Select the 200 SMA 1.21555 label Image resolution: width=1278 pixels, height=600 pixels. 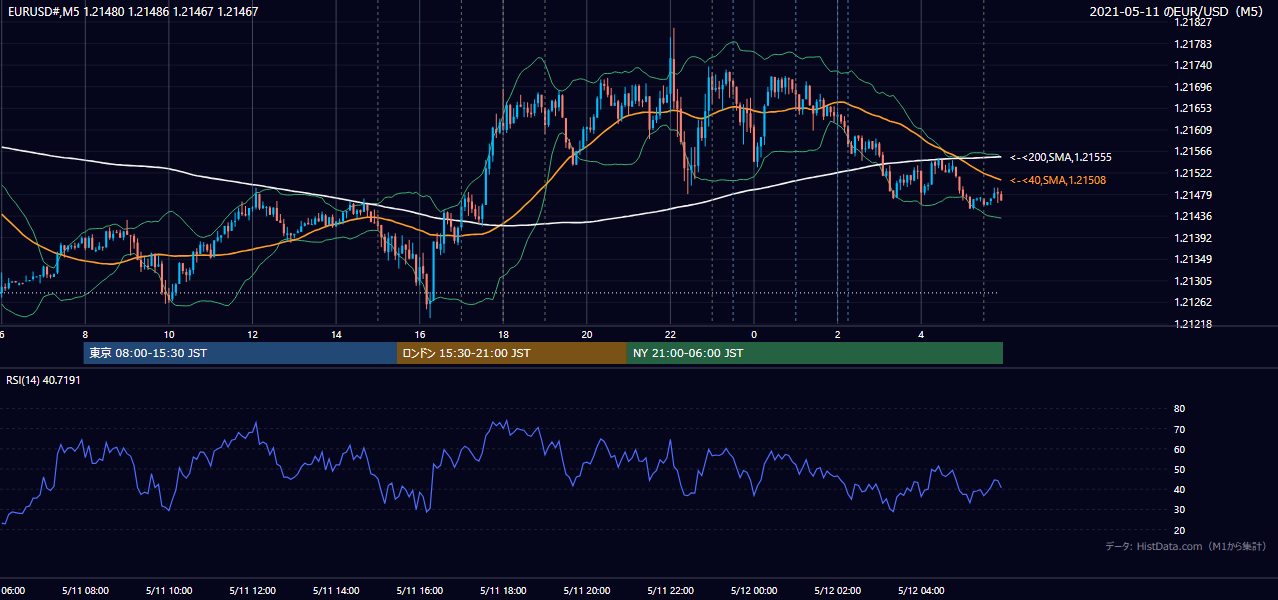(x=1061, y=158)
